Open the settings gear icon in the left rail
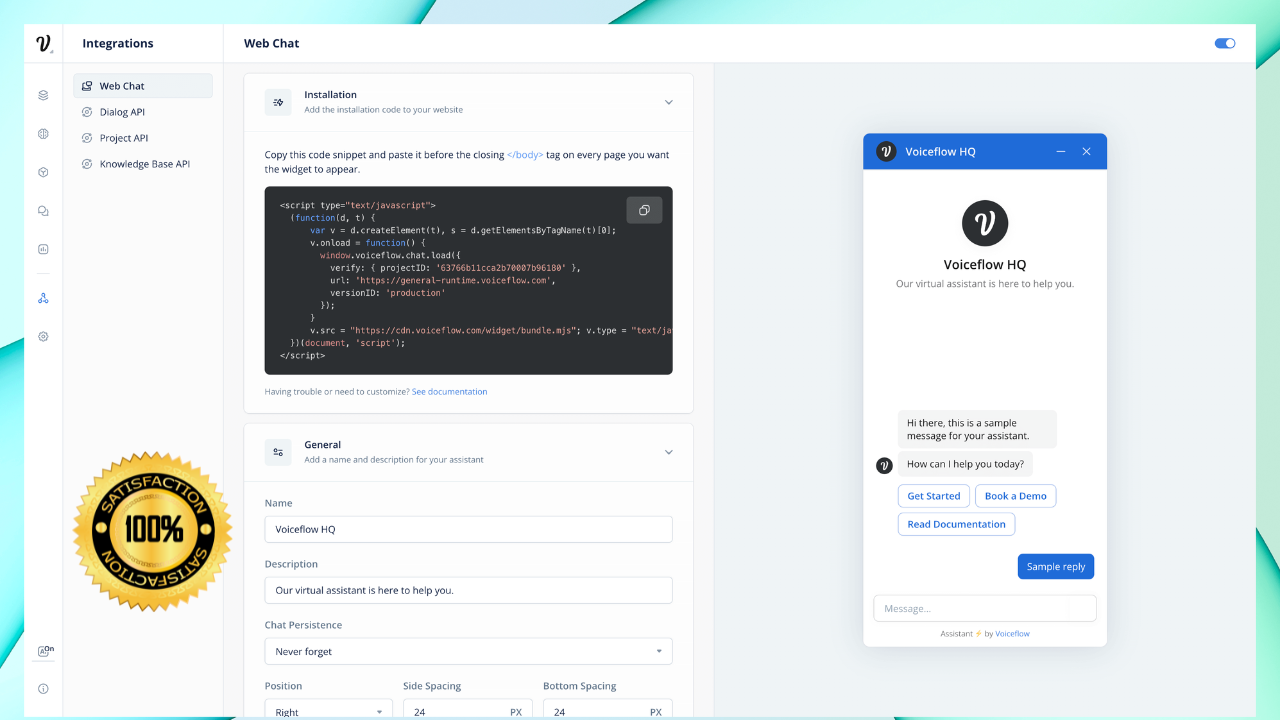 tap(43, 337)
